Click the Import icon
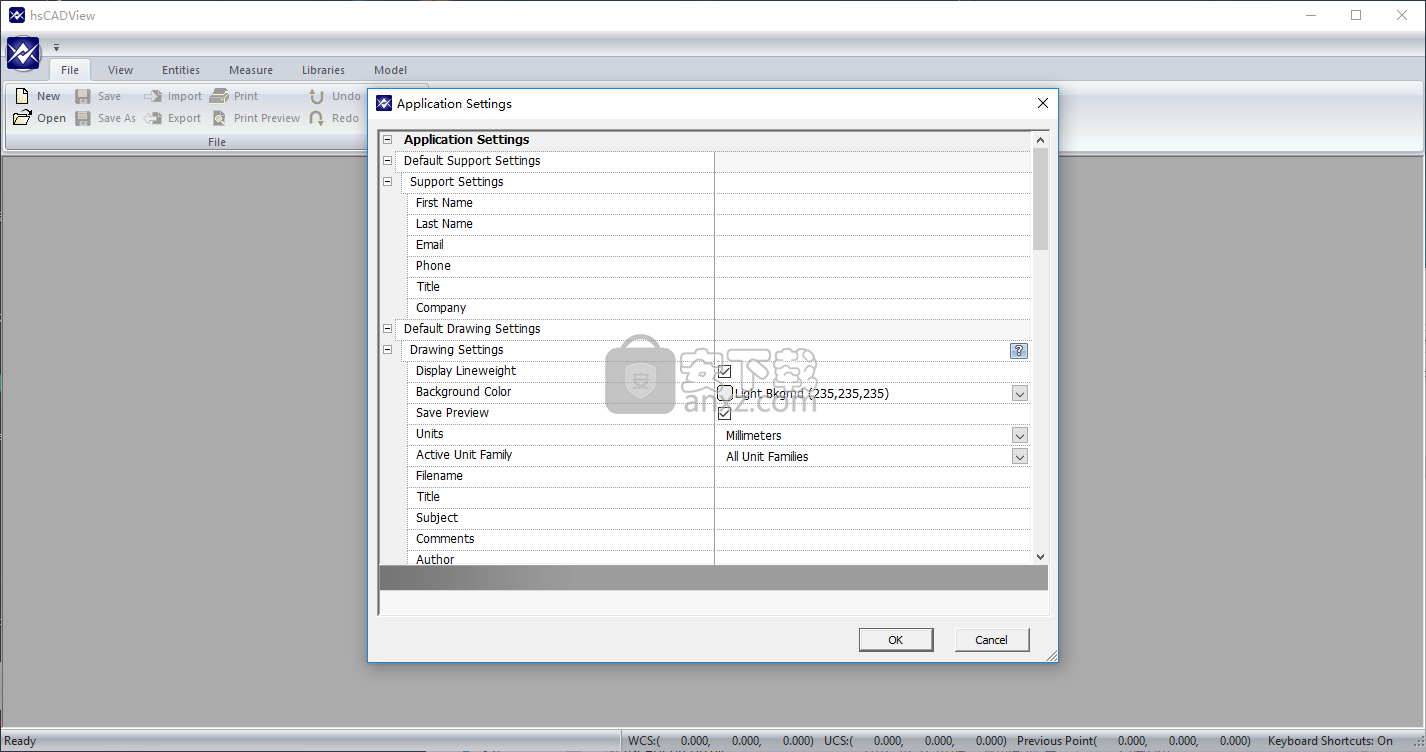Screen dimensions: 1426x752 pos(153,96)
